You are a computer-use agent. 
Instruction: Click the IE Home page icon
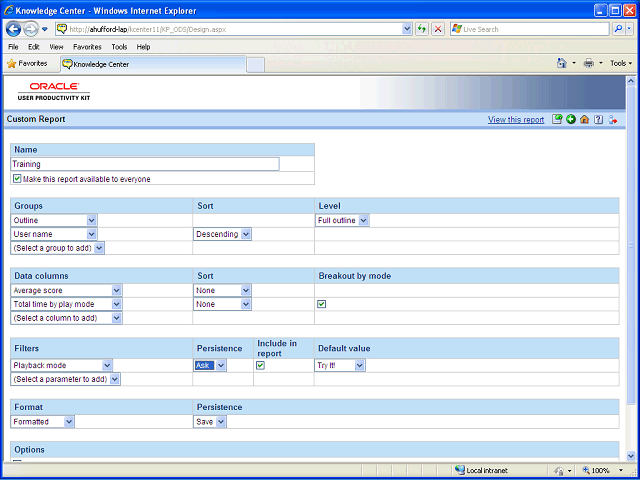[x=562, y=63]
